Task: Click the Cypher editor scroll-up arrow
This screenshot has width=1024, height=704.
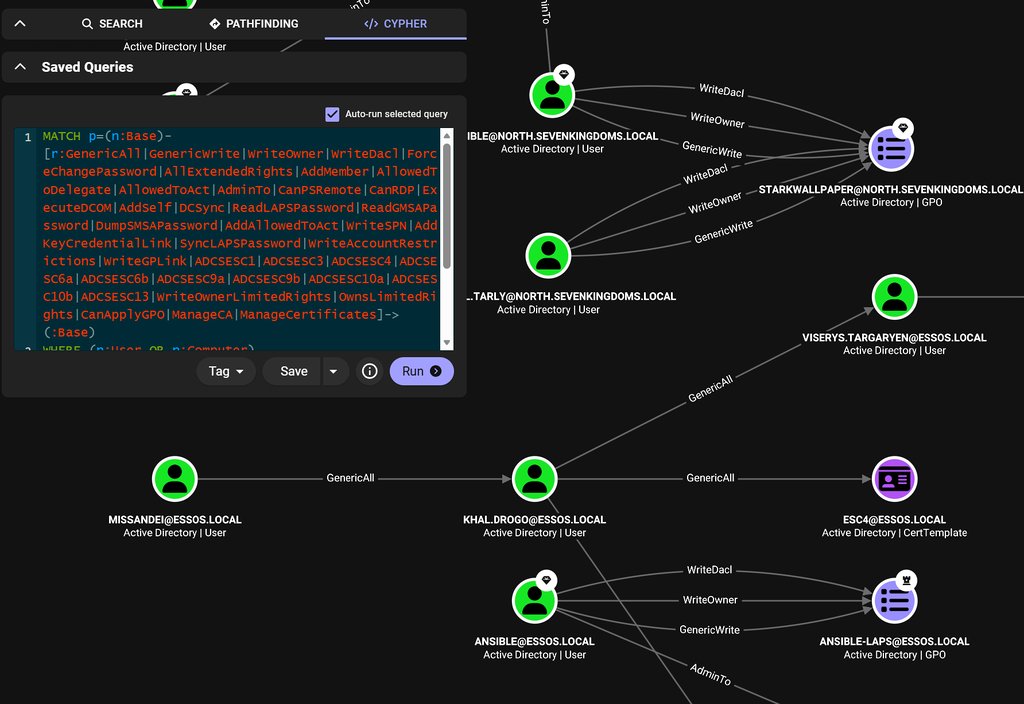Action: point(447,135)
